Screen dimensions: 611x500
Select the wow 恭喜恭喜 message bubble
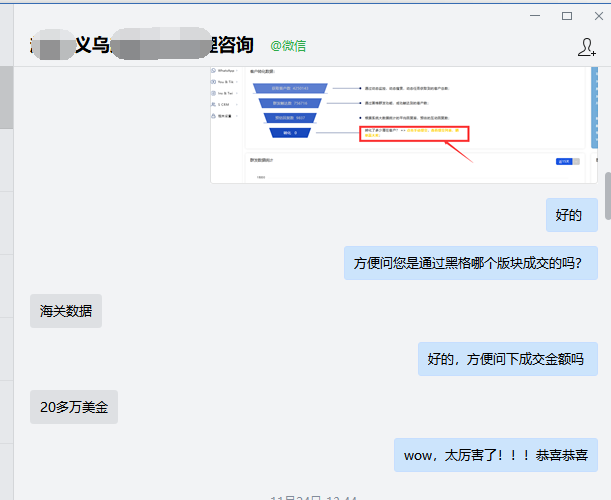[495, 455]
